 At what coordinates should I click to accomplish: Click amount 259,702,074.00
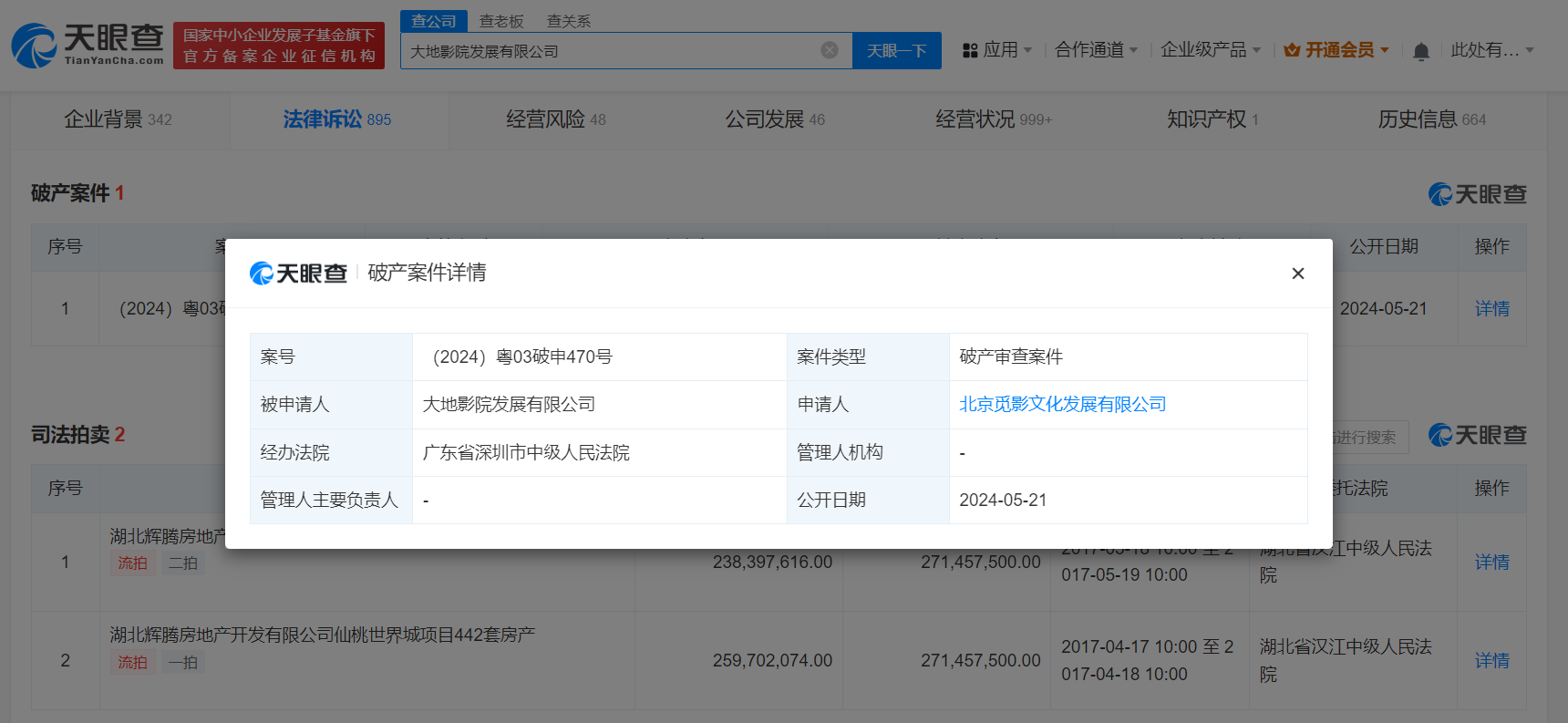pyautogui.click(x=772, y=660)
